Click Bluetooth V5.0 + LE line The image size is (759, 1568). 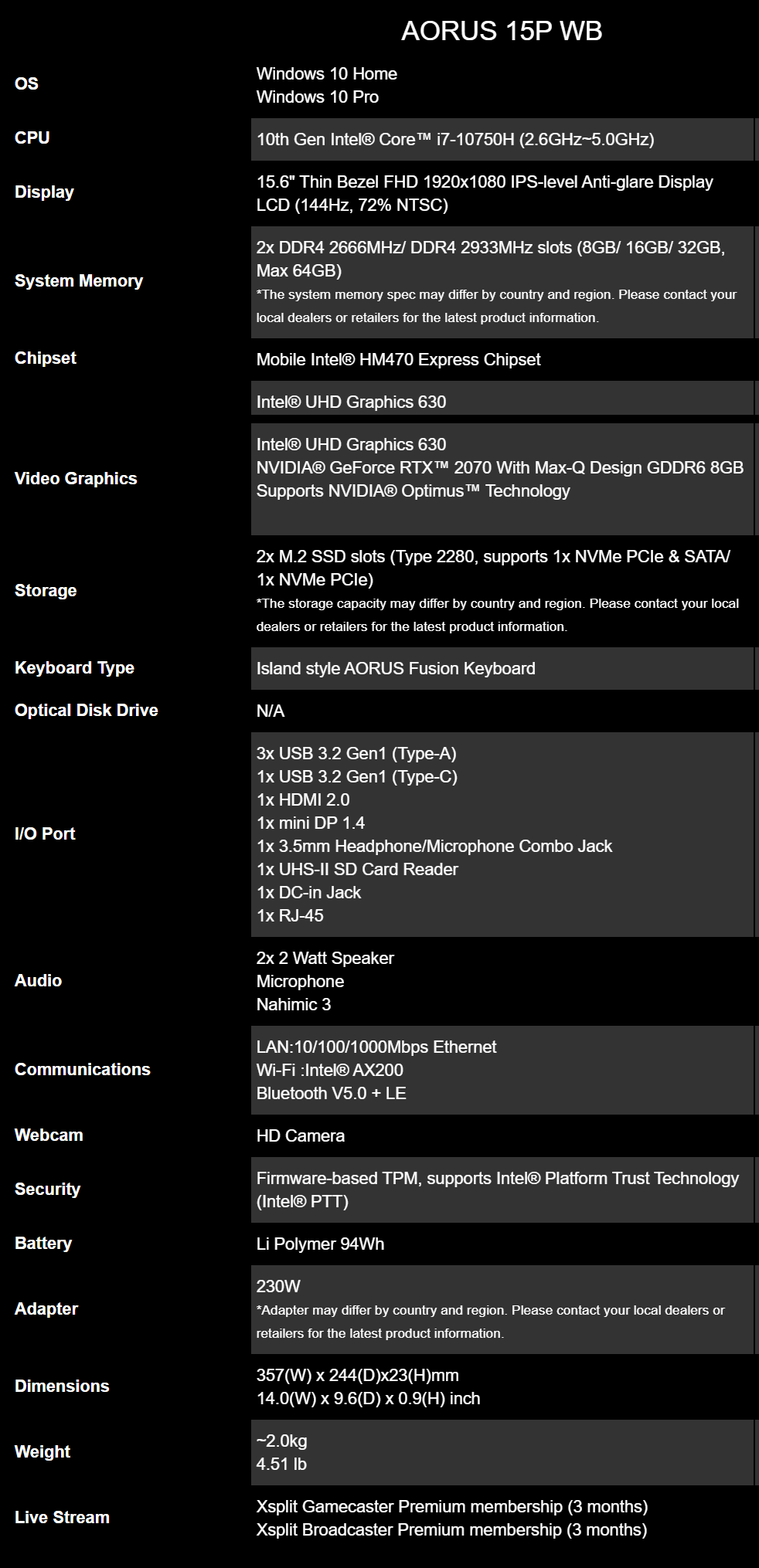[332, 1094]
